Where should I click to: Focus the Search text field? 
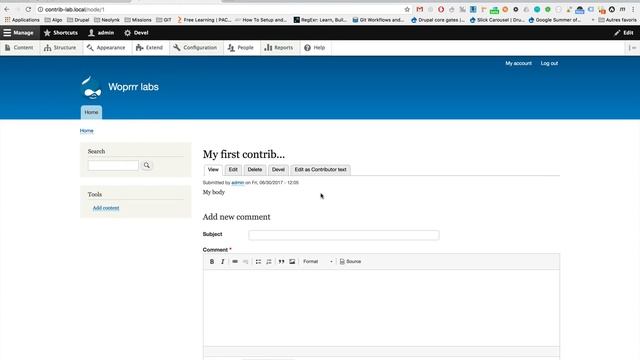113,165
